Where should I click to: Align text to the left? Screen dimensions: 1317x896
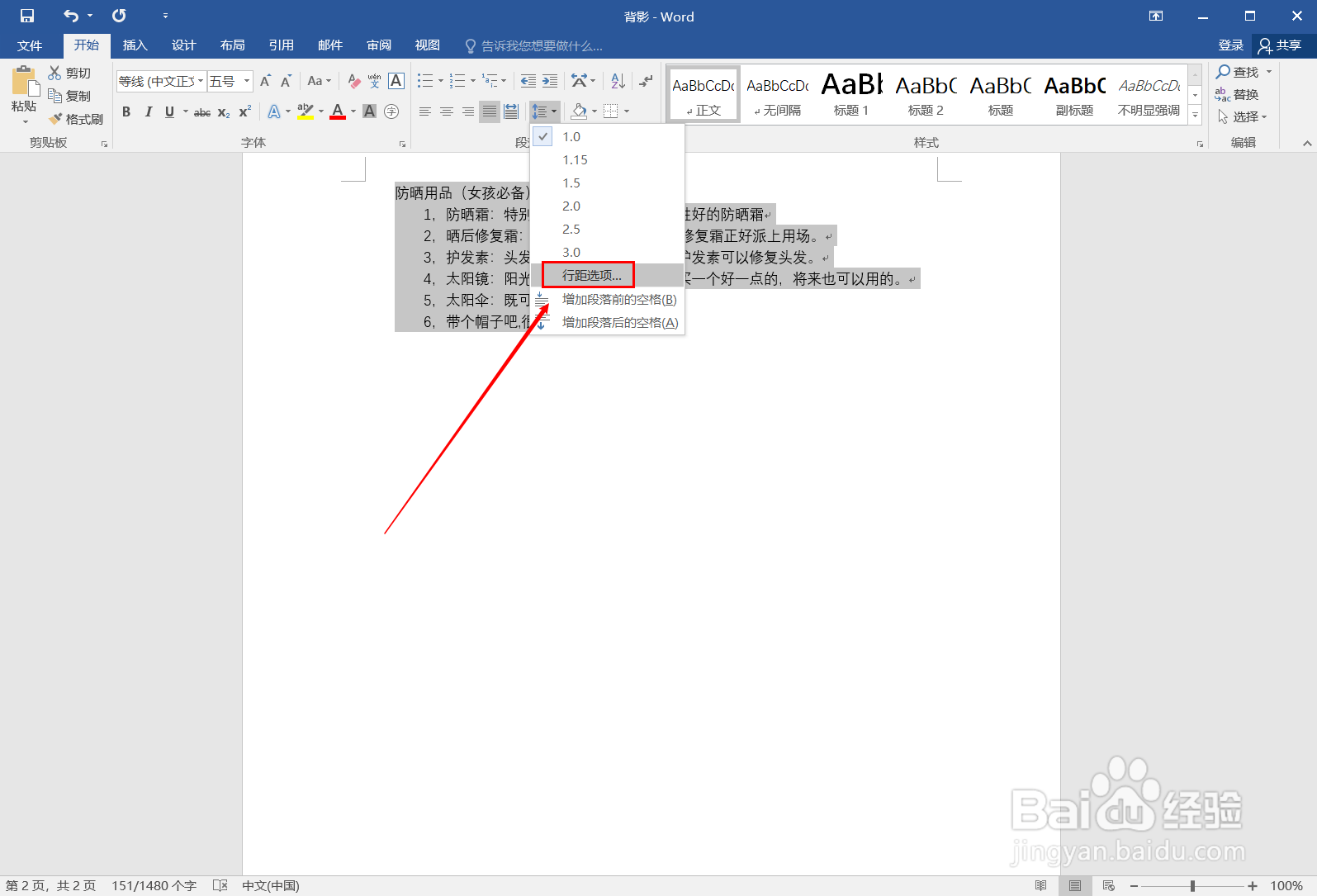[x=425, y=111]
